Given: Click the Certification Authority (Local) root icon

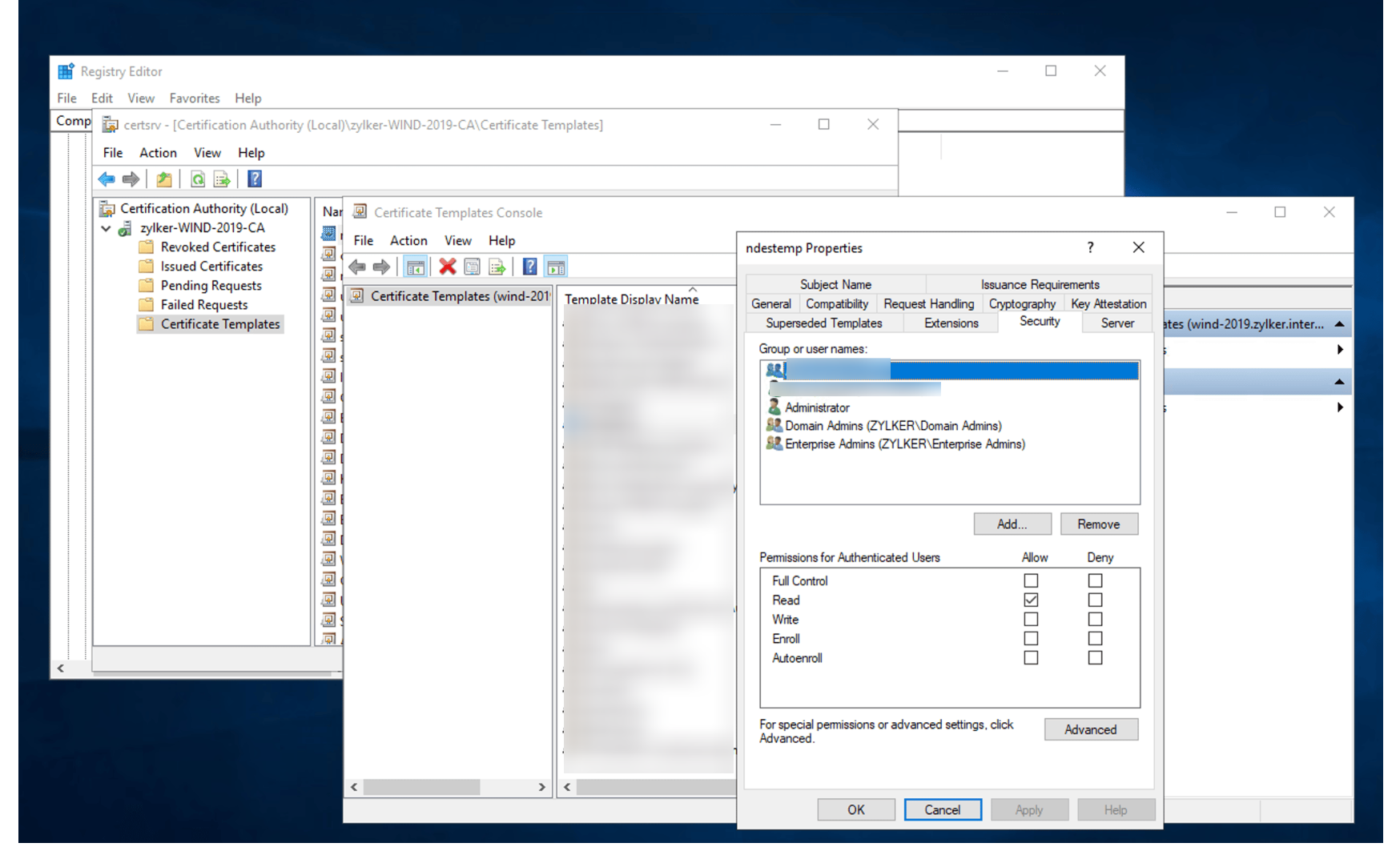Looking at the screenshot, I should pyautogui.click(x=107, y=209).
